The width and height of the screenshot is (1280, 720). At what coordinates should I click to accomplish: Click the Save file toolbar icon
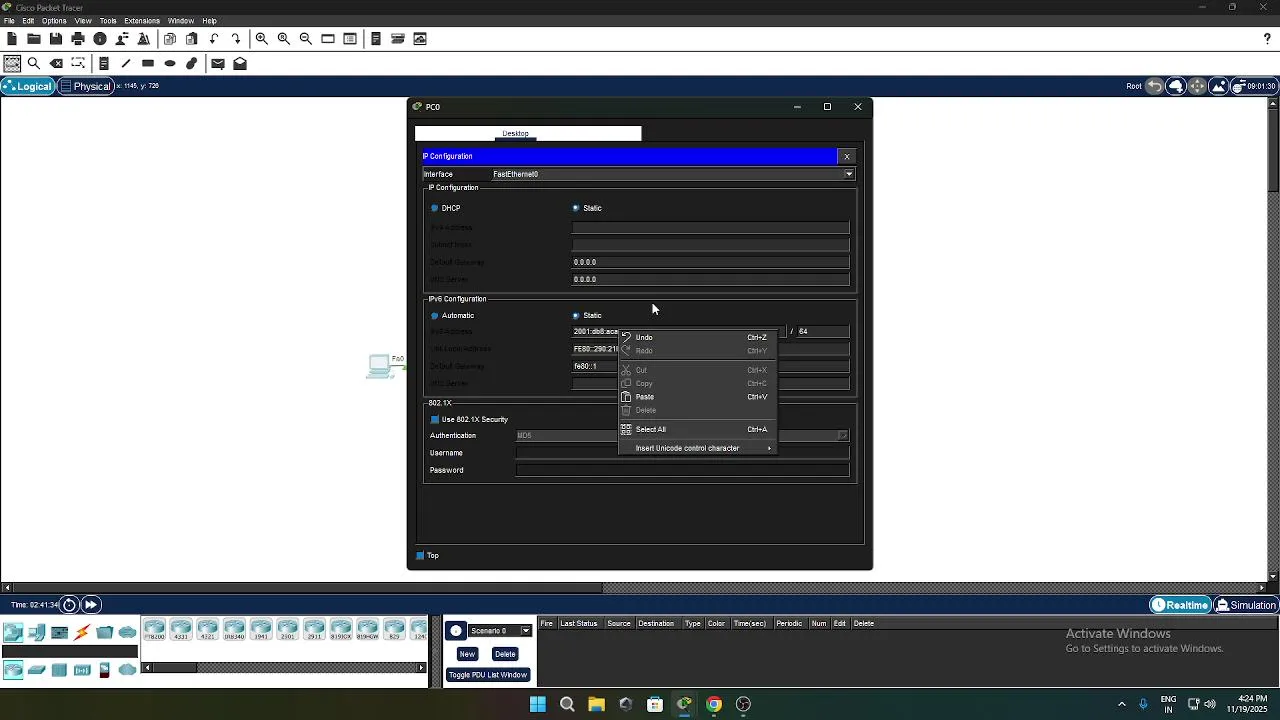pyautogui.click(x=56, y=39)
